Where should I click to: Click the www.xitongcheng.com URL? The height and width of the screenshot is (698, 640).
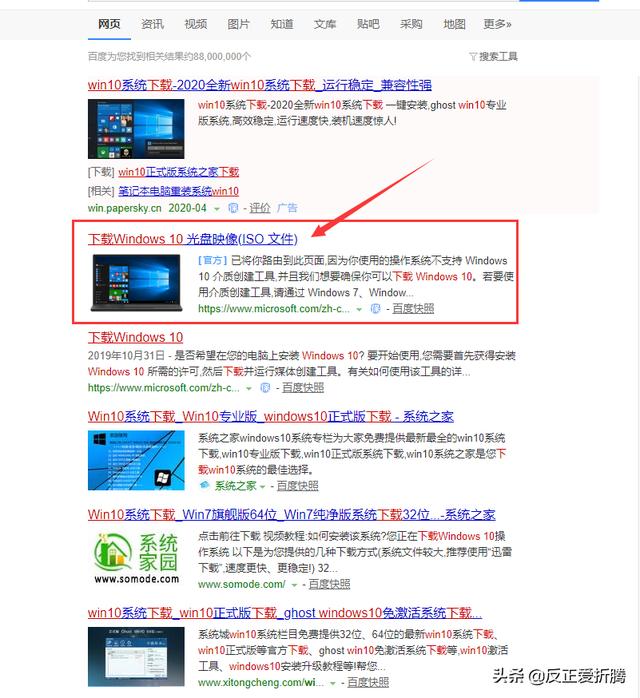261,682
